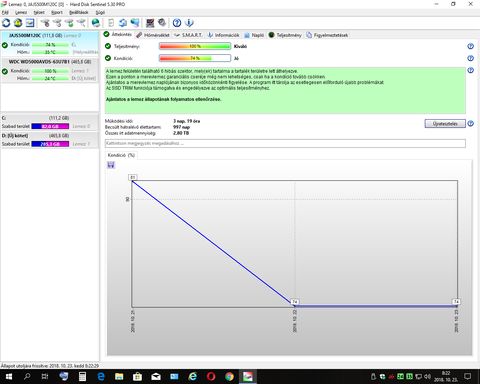Click the 24 °C temperature bar of WDC disk
This screenshot has height=384, width=480.
50,78
